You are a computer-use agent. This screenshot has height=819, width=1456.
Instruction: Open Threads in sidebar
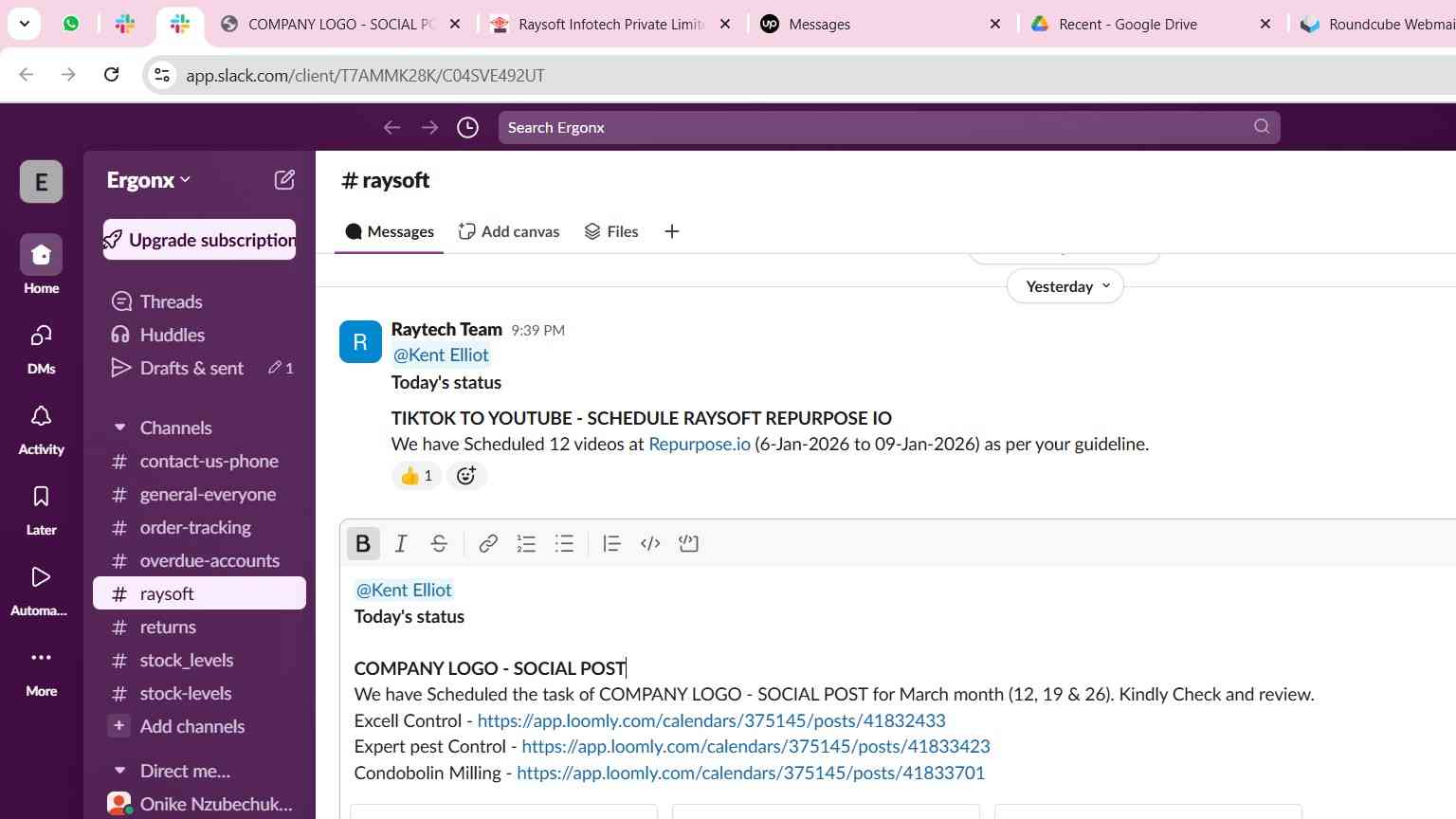click(x=199, y=301)
